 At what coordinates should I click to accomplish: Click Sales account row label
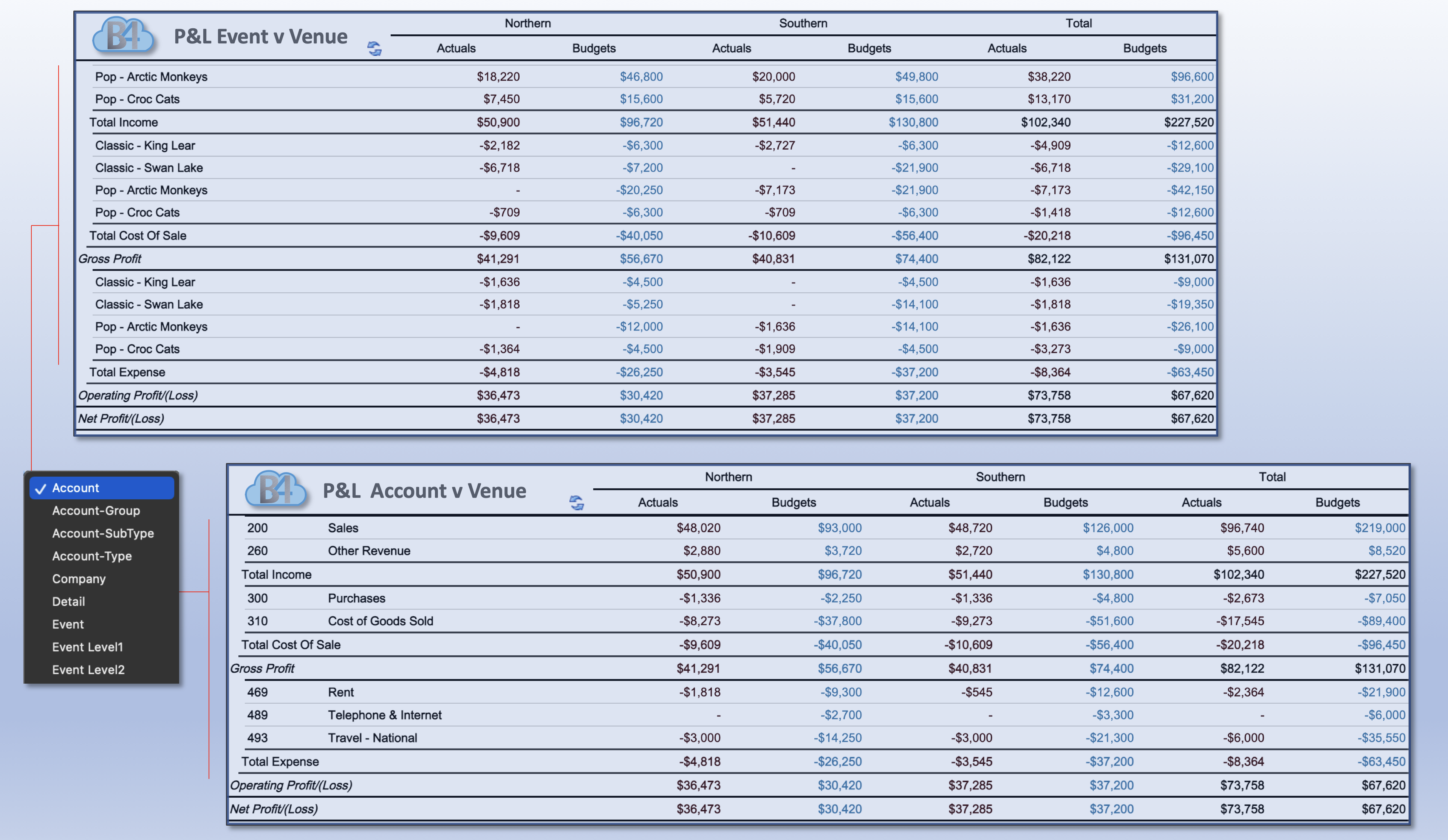tap(343, 528)
